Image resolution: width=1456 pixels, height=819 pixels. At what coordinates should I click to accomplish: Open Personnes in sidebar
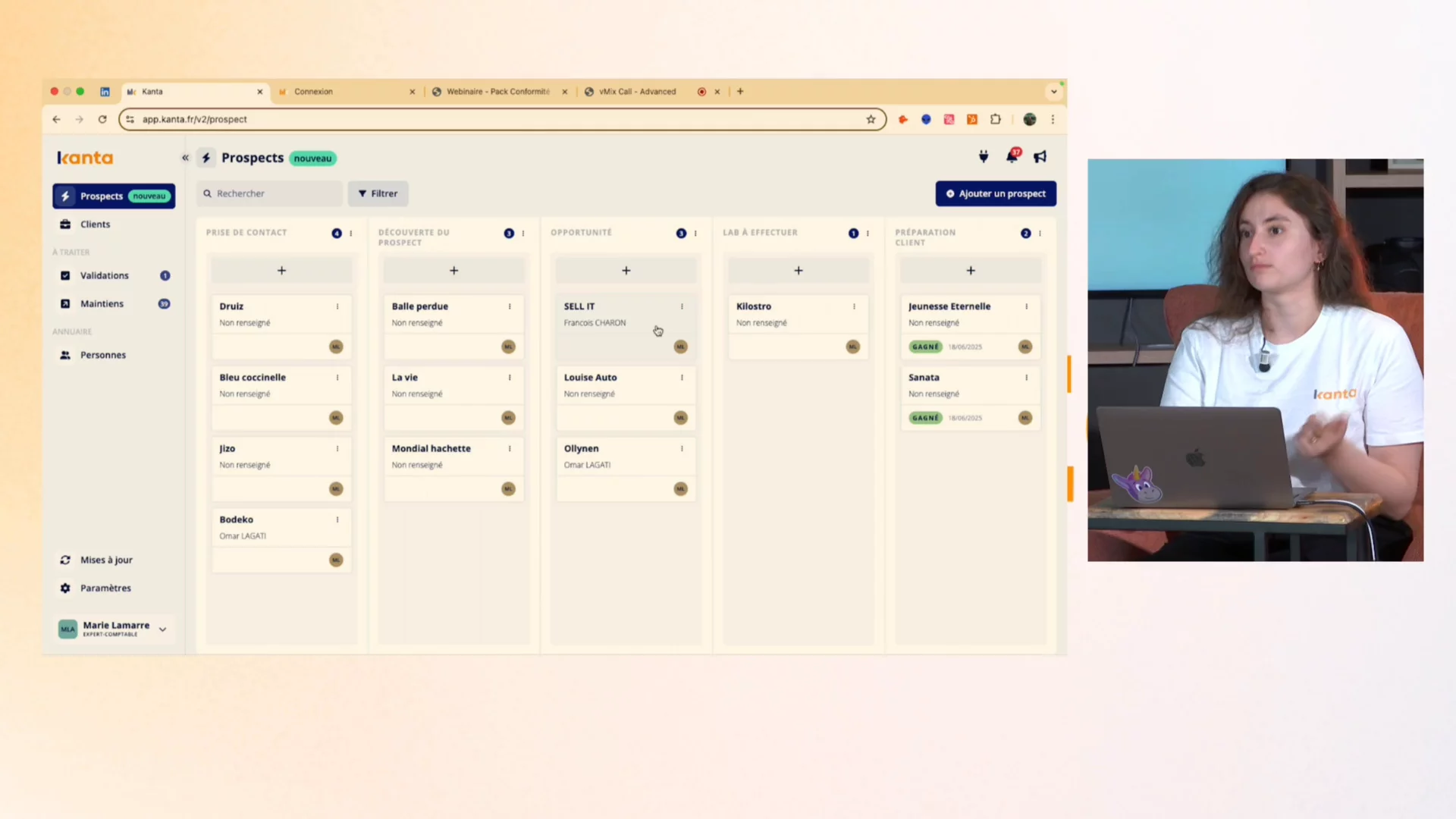click(x=114, y=355)
